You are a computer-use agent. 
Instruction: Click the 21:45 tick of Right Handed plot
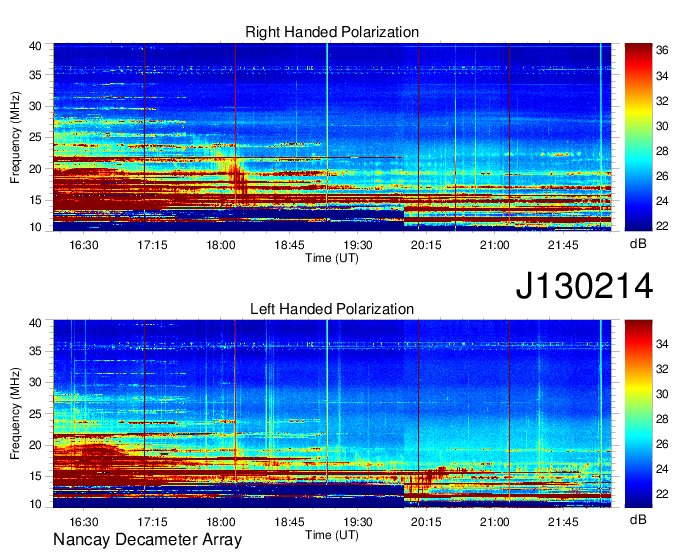coord(563,245)
